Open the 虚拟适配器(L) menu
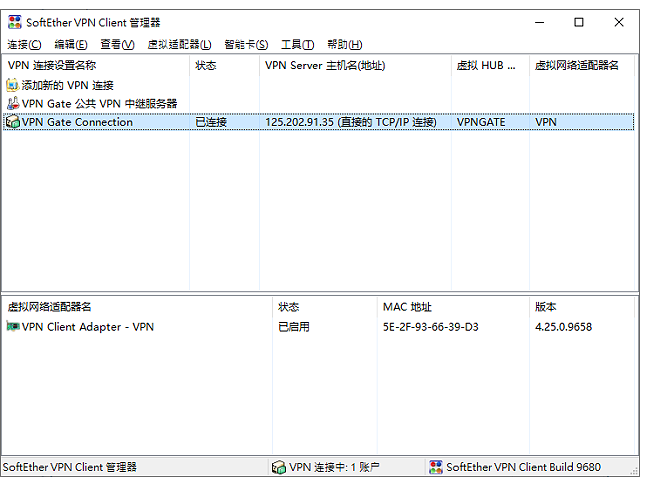 [179, 44]
